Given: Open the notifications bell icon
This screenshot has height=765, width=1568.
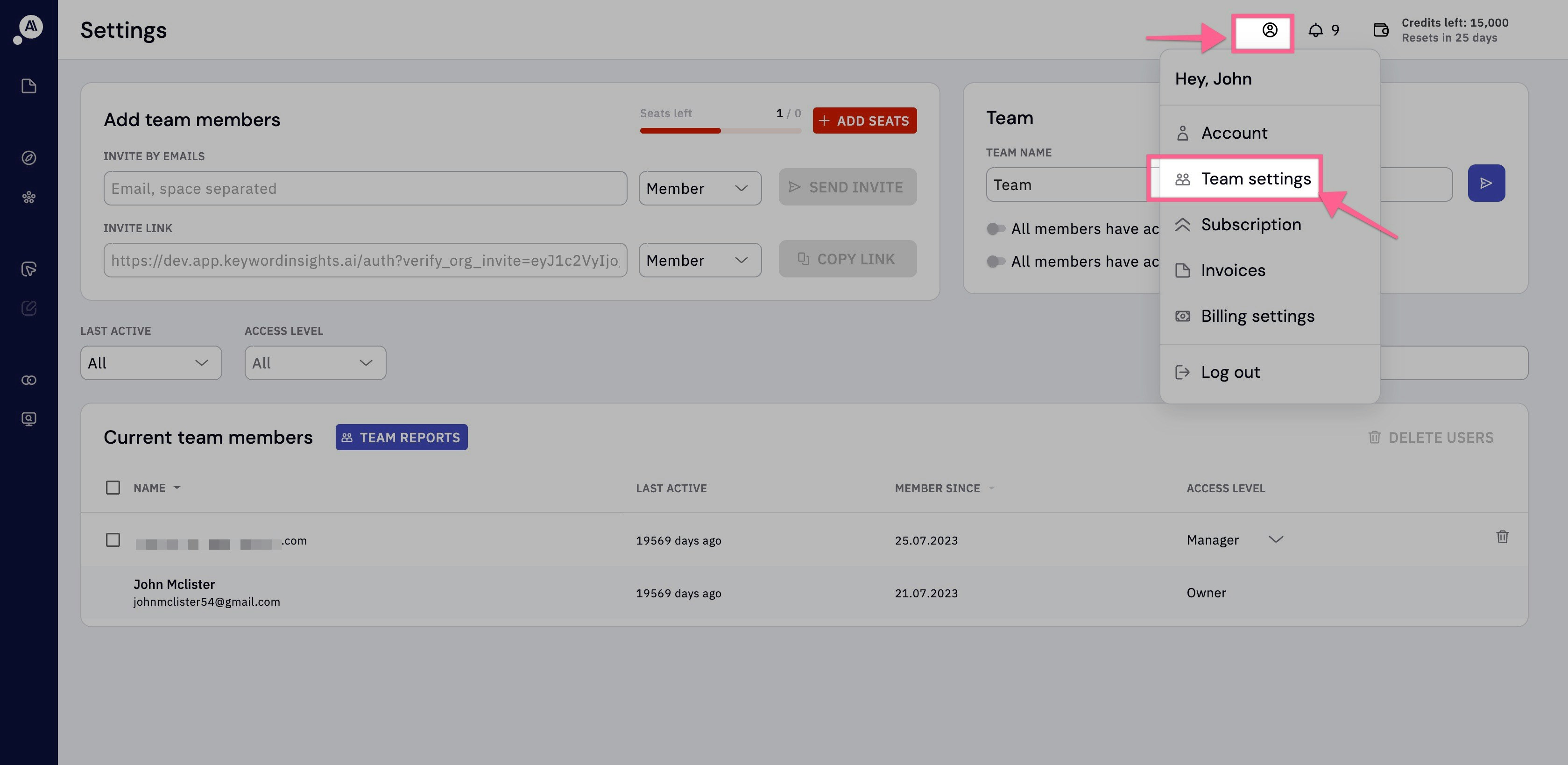Looking at the screenshot, I should 1315,30.
